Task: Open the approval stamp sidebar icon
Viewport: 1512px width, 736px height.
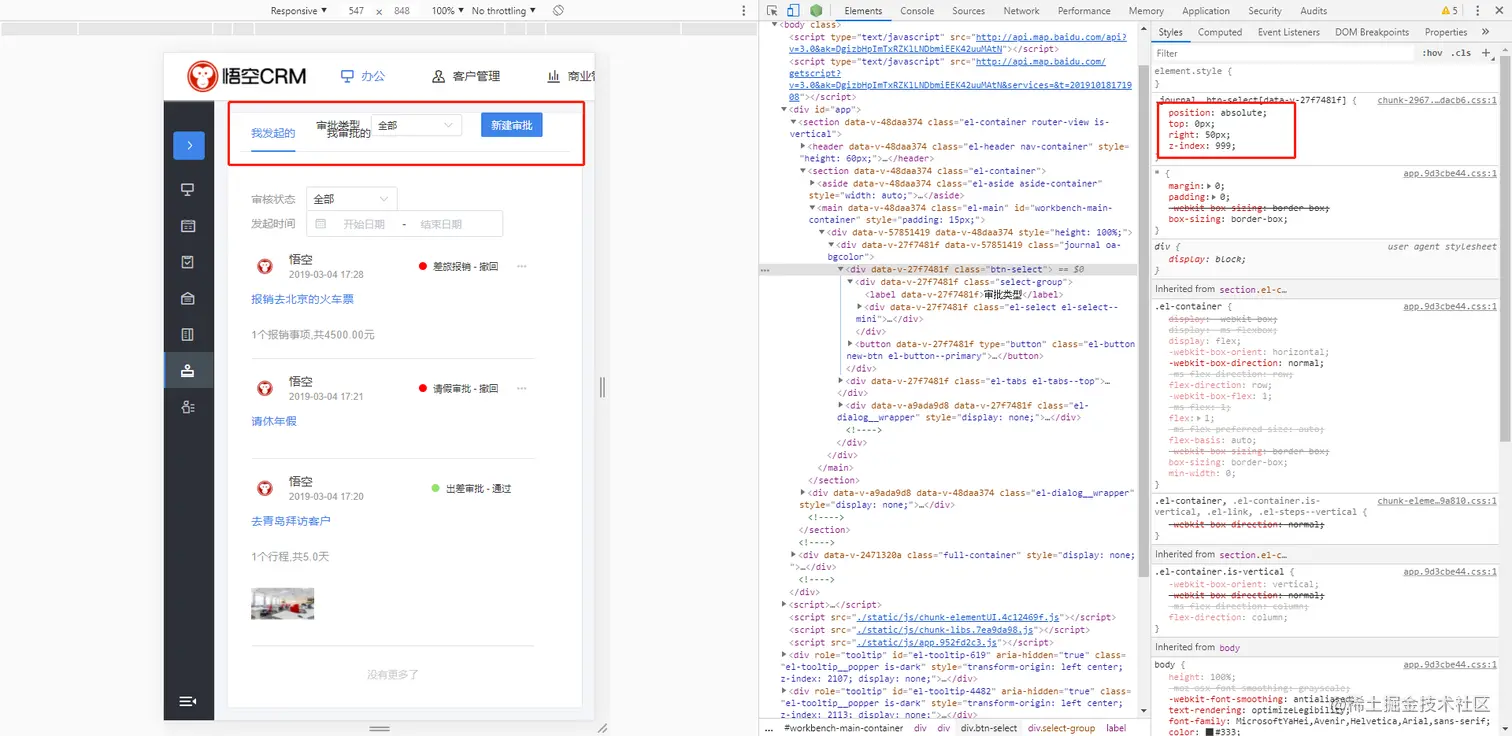Action: [188, 371]
